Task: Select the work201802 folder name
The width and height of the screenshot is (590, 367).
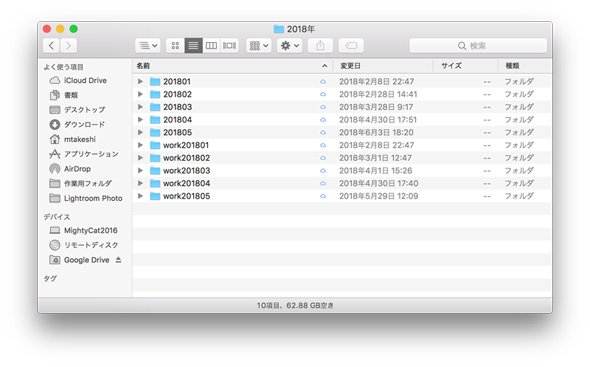Action: pyautogui.click(x=186, y=158)
